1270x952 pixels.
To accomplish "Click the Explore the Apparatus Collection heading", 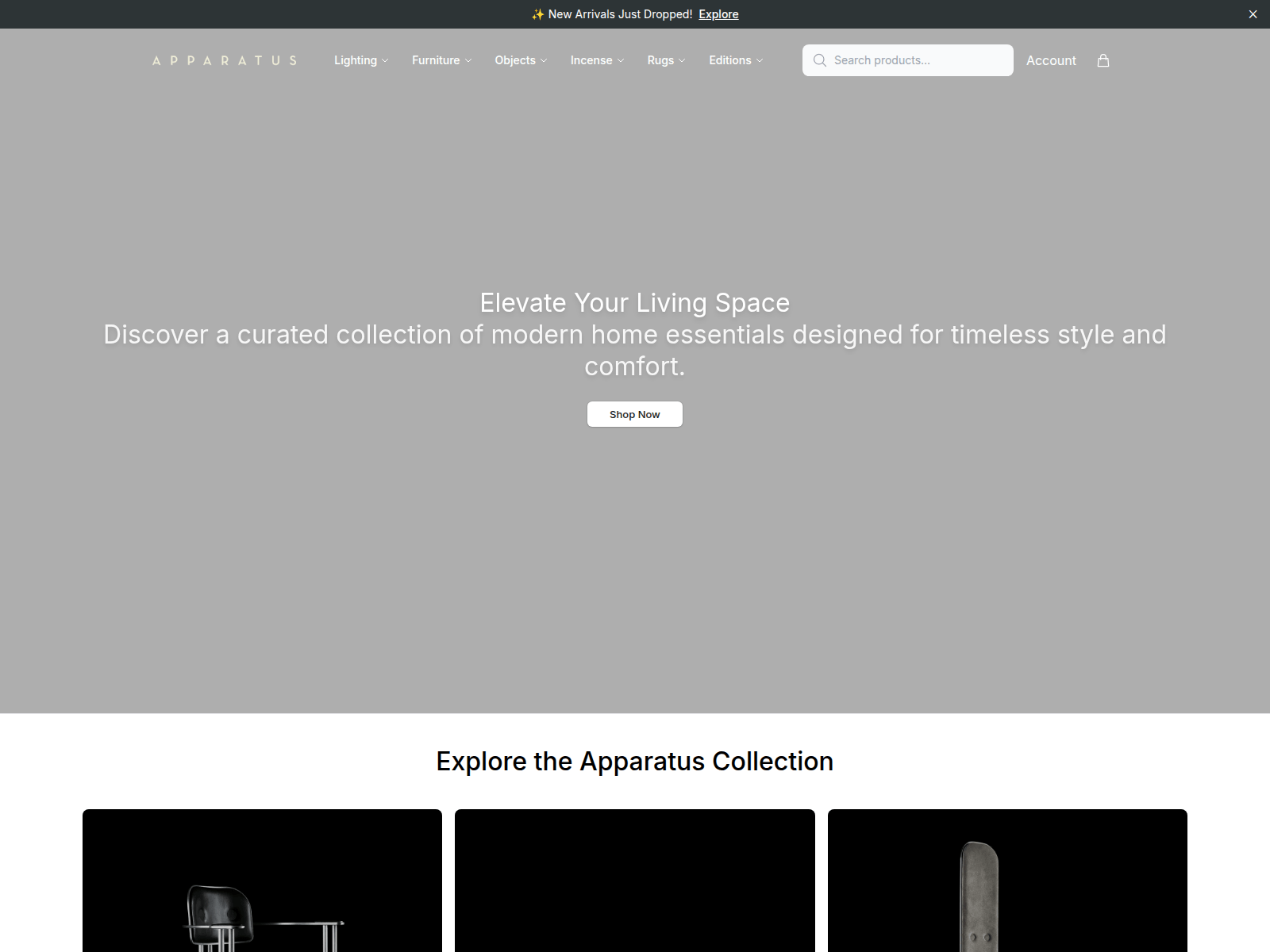I will (635, 761).
